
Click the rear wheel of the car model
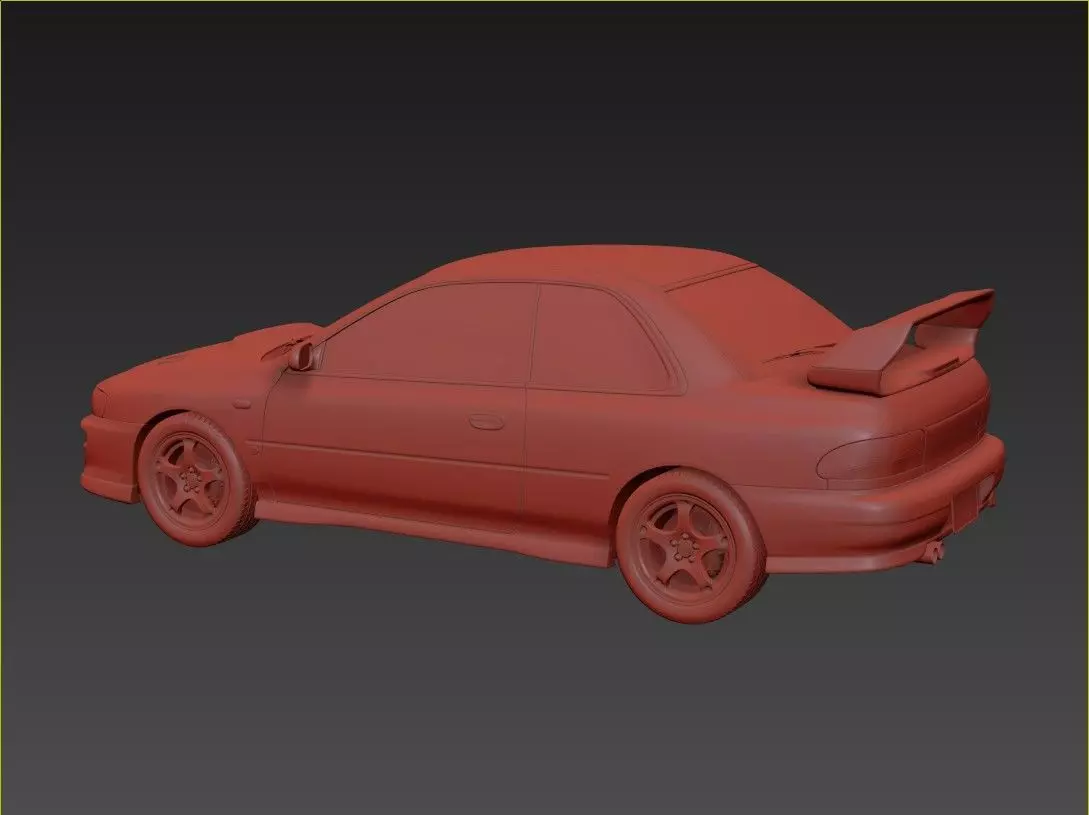tap(690, 545)
